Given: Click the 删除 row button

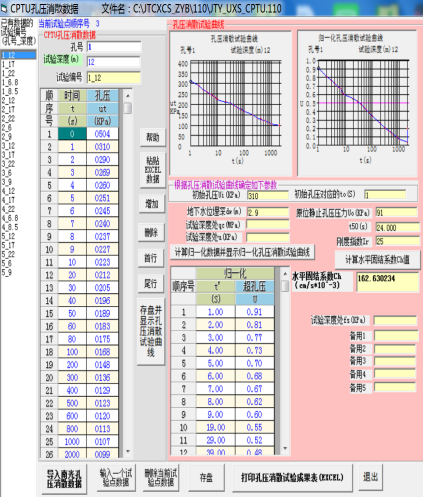Looking at the screenshot, I should coord(151,232).
